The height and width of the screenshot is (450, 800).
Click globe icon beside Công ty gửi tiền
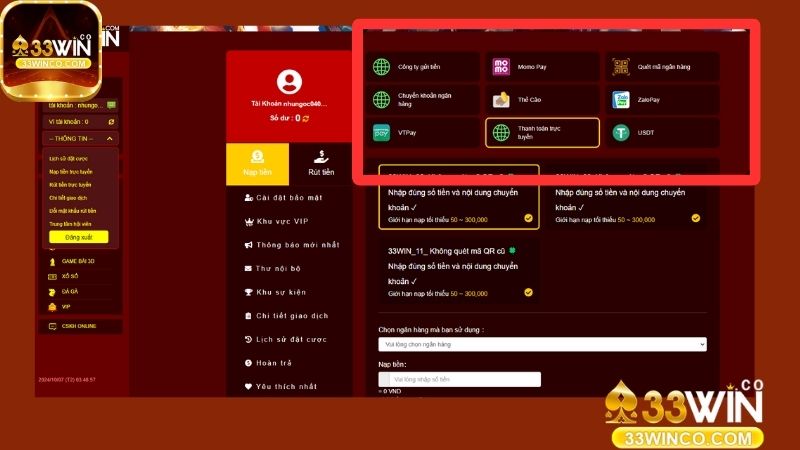pos(381,66)
